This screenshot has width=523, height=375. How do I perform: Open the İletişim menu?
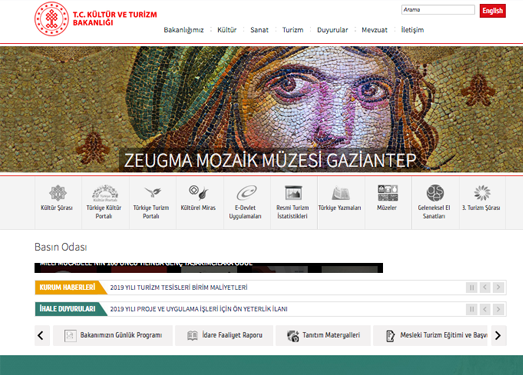point(412,30)
